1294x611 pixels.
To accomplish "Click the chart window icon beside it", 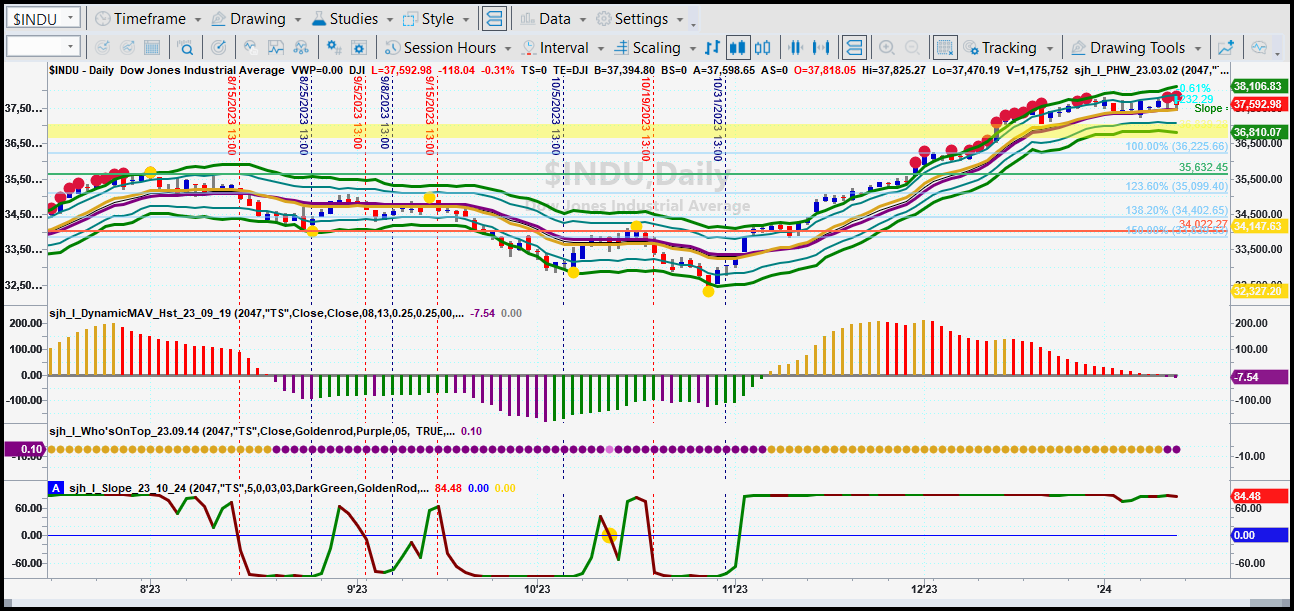I will [275, 47].
